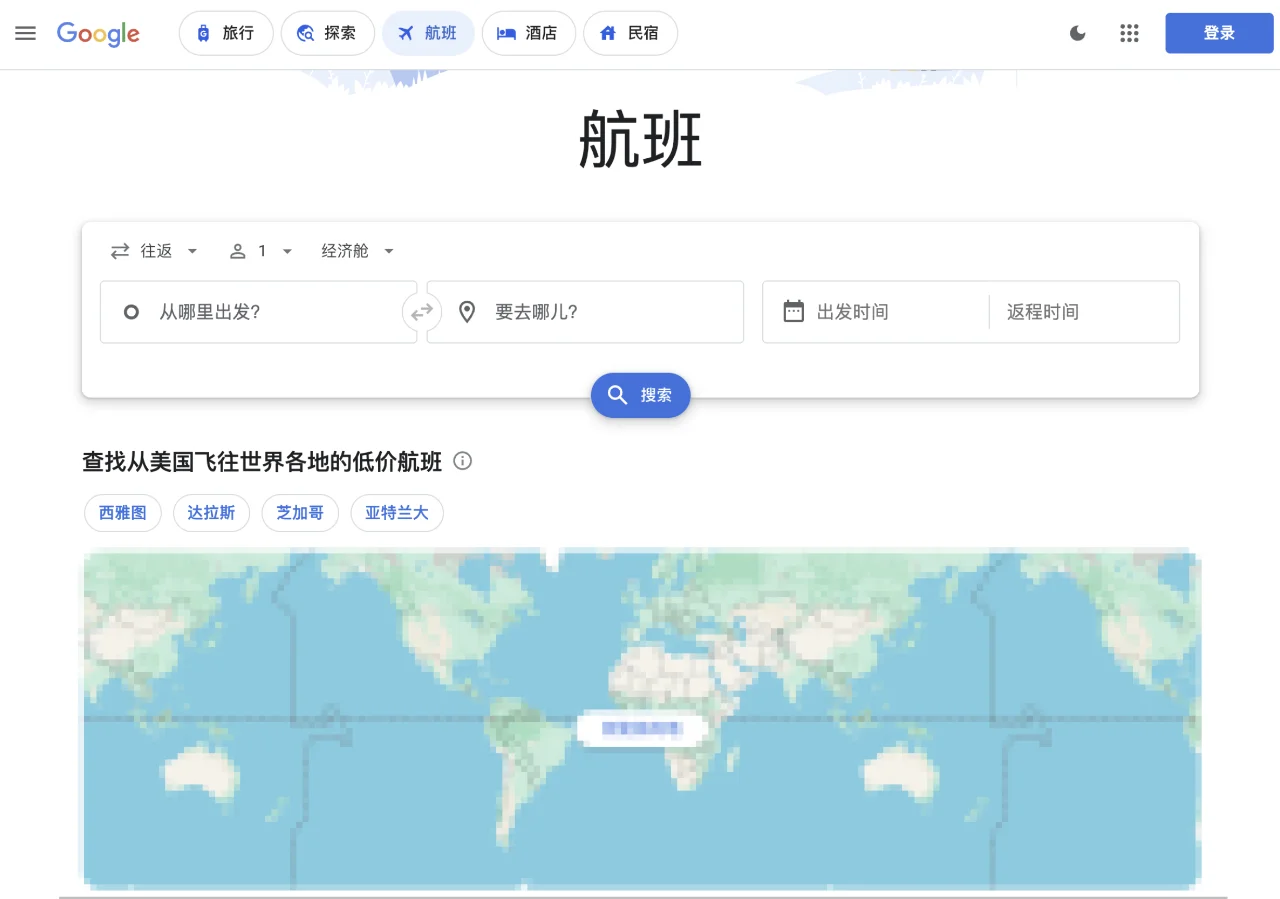Click the 登录 sign-in button

tap(1219, 32)
